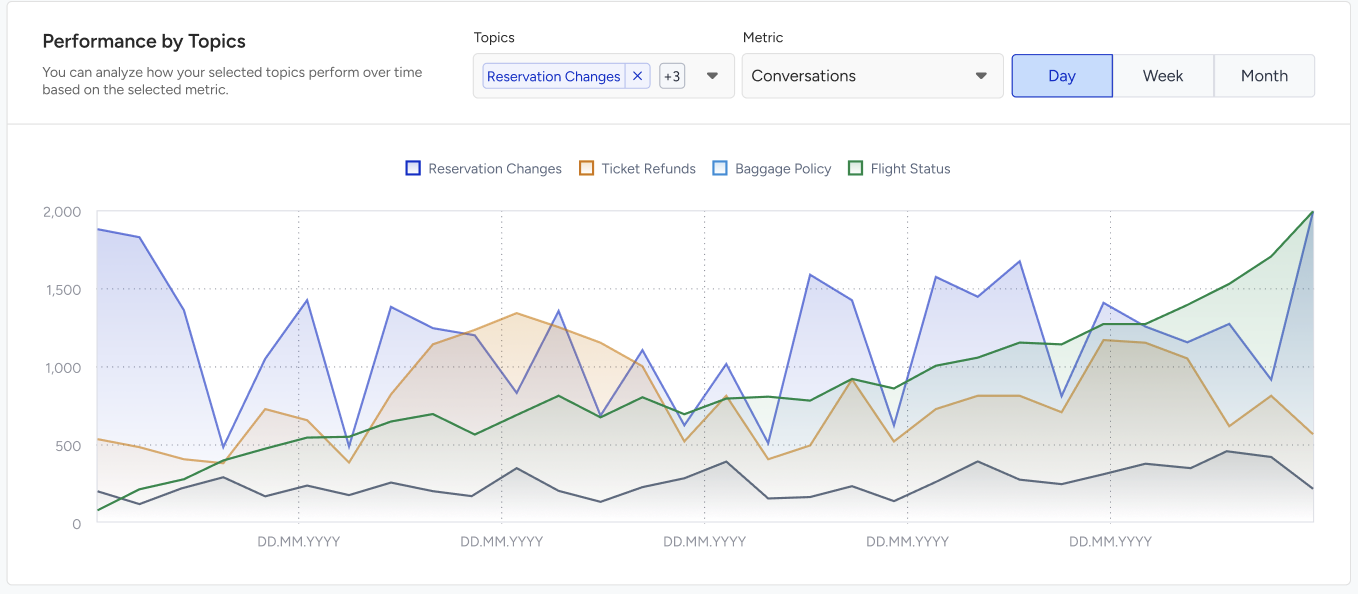The height and width of the screenshot is (594, 1358).
Task: Click the Flight Status legend label
Action: coord(910,169)
